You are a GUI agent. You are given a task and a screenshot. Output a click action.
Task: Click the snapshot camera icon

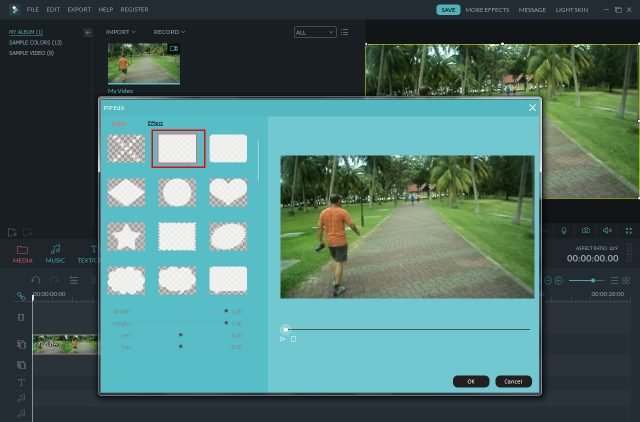586,231
